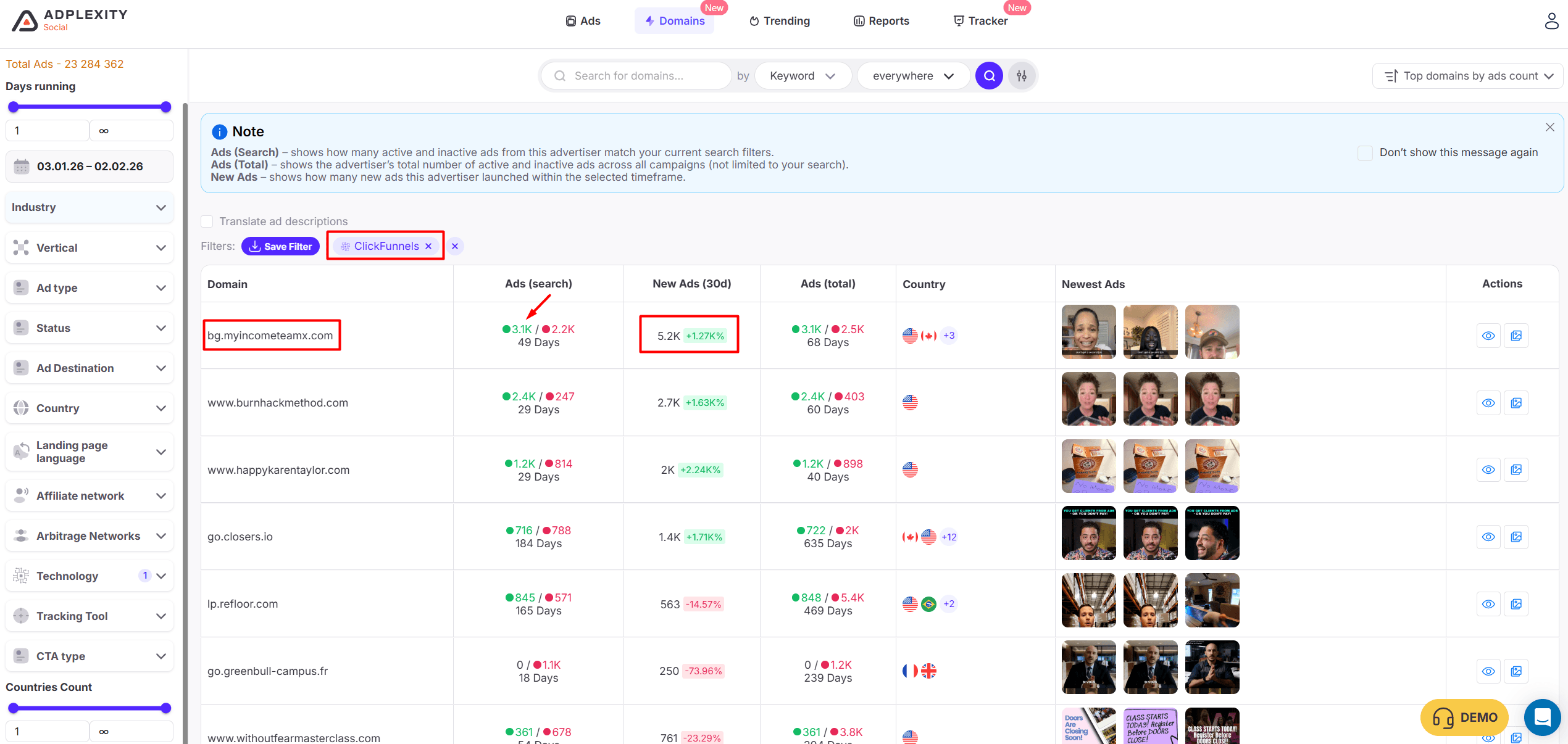Open Top domains by ads count sort dropdown
Screen dimensions: 1568x744
(1468, 76)
